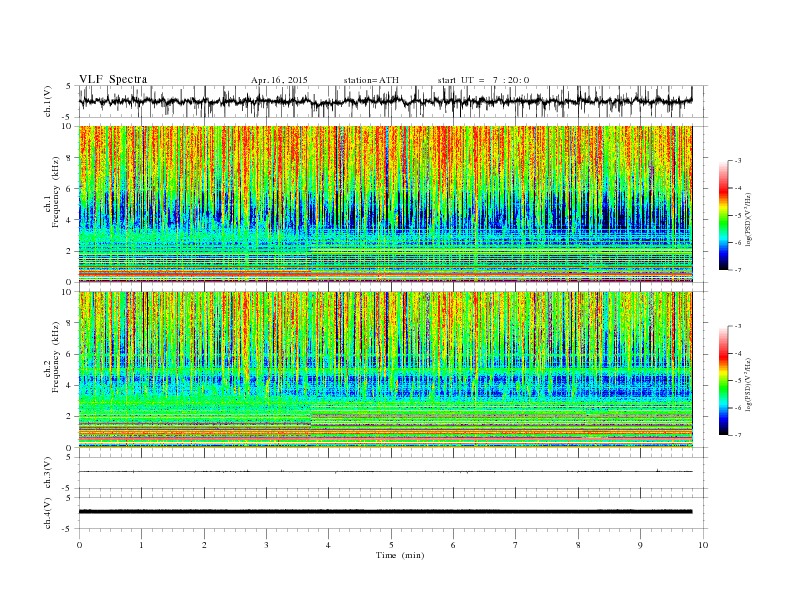Select the 'Time (min)' x-axis label
This screenshot has width=792, height=612.
click(400, 555)
